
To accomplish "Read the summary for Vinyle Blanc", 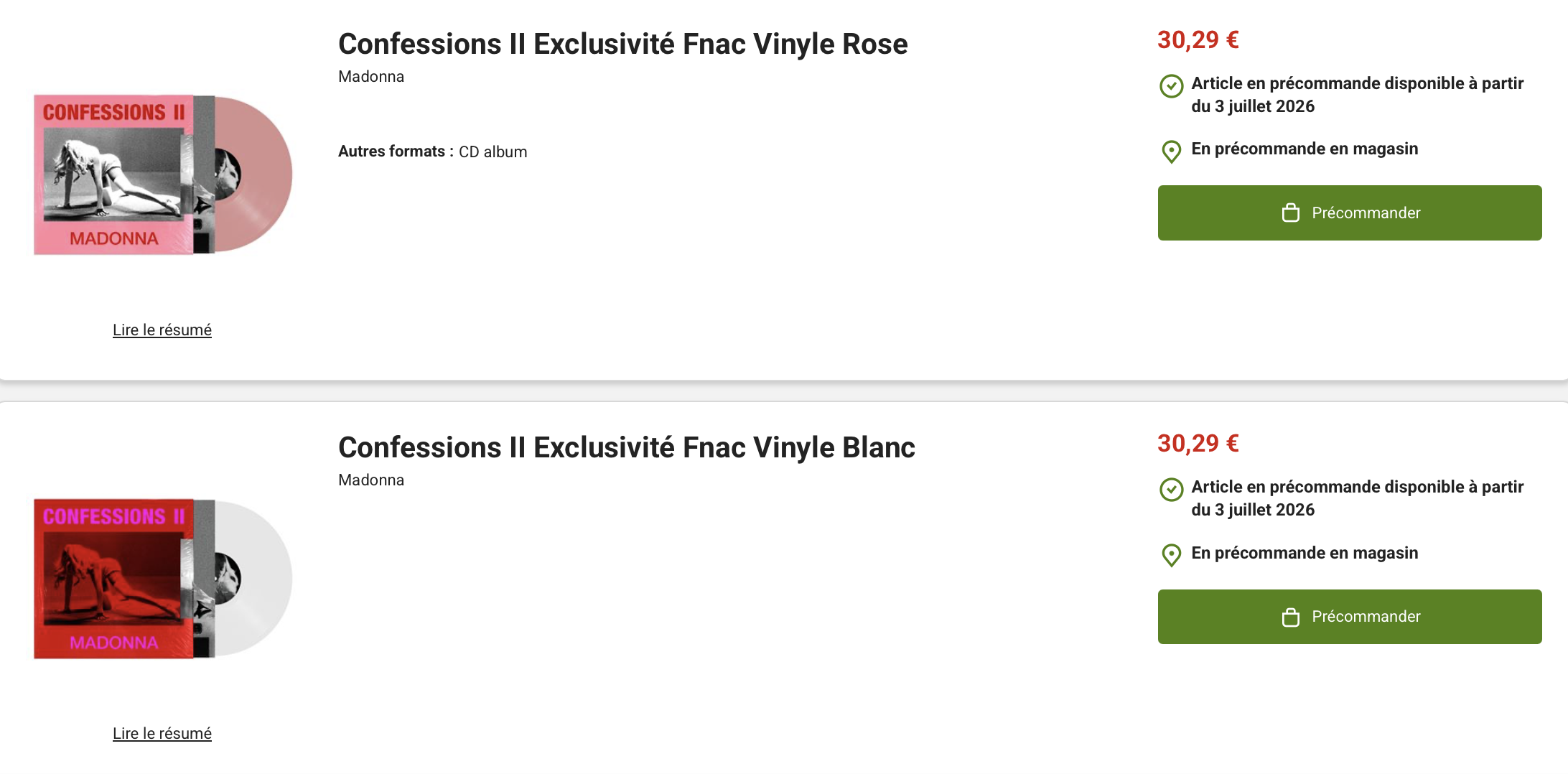I will click(x=162, y=734).
